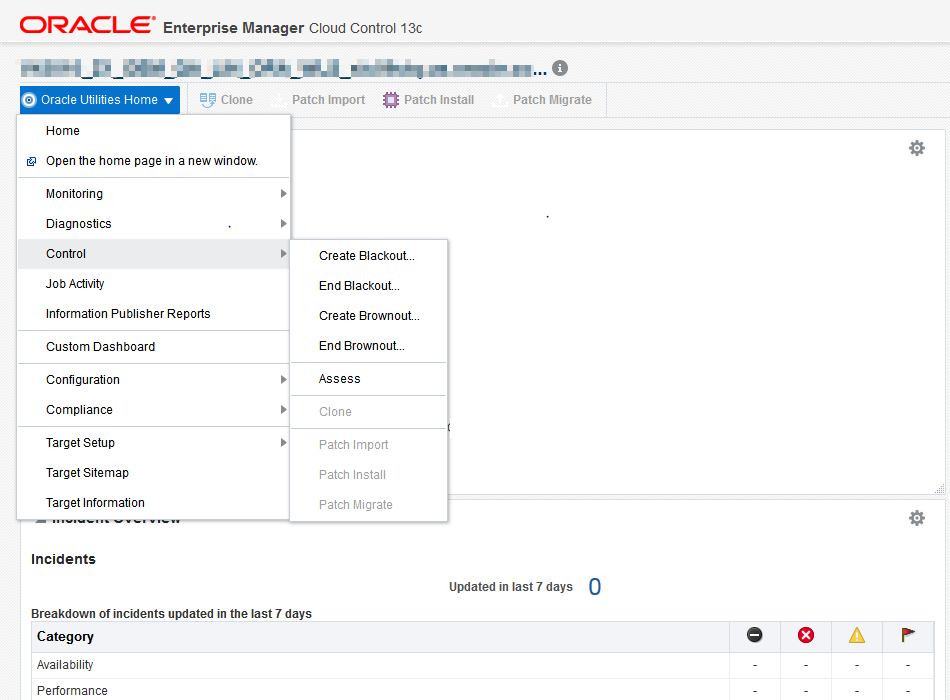Click the Availability row label
The height and width of the screenshot is (700, 950).
coord(65,665)
